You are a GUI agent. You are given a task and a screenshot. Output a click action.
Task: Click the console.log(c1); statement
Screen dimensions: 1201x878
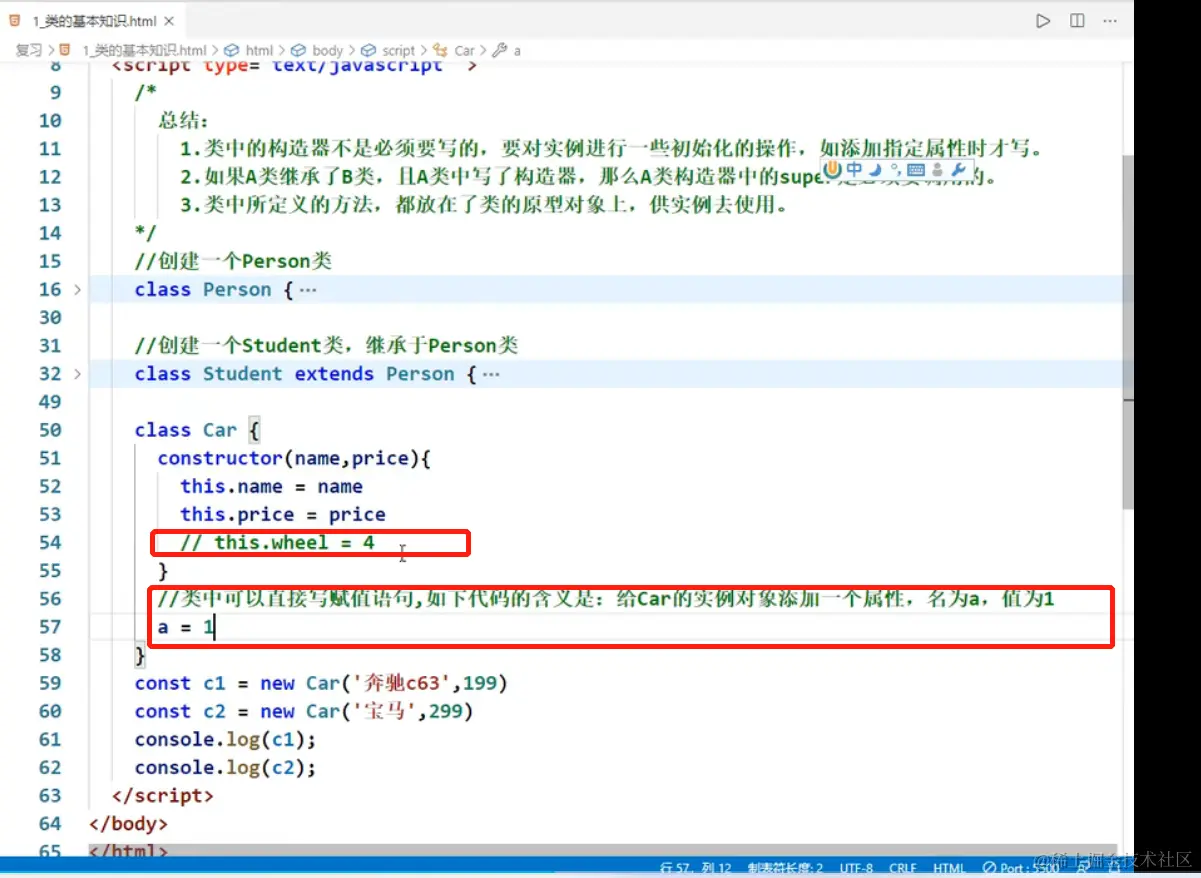pyautogui.click(x=226, y=739)
